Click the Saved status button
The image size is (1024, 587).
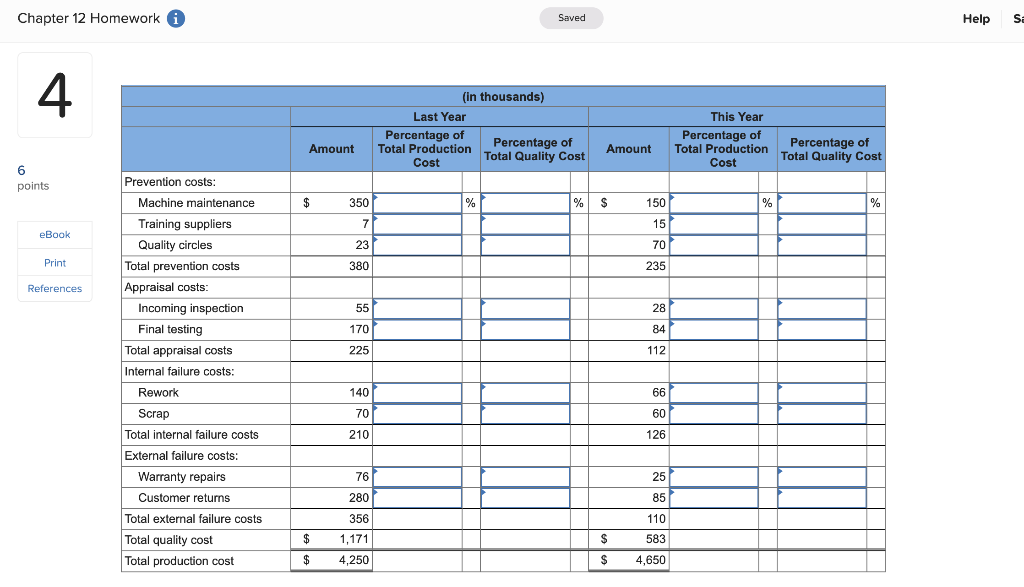571,18
